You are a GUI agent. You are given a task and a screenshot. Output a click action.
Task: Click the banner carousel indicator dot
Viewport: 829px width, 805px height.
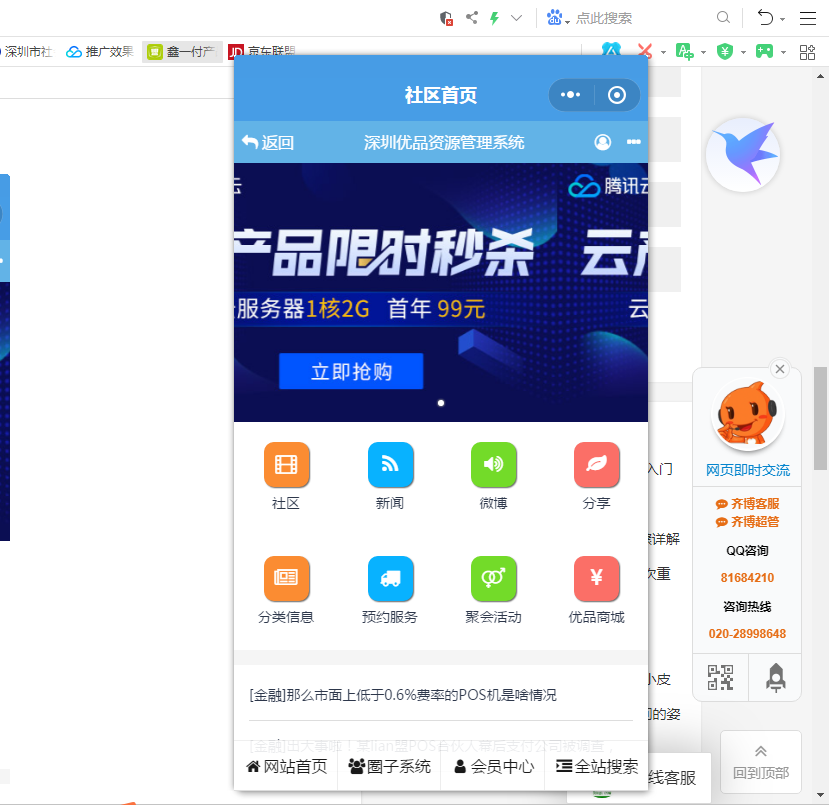click(441, 403)
